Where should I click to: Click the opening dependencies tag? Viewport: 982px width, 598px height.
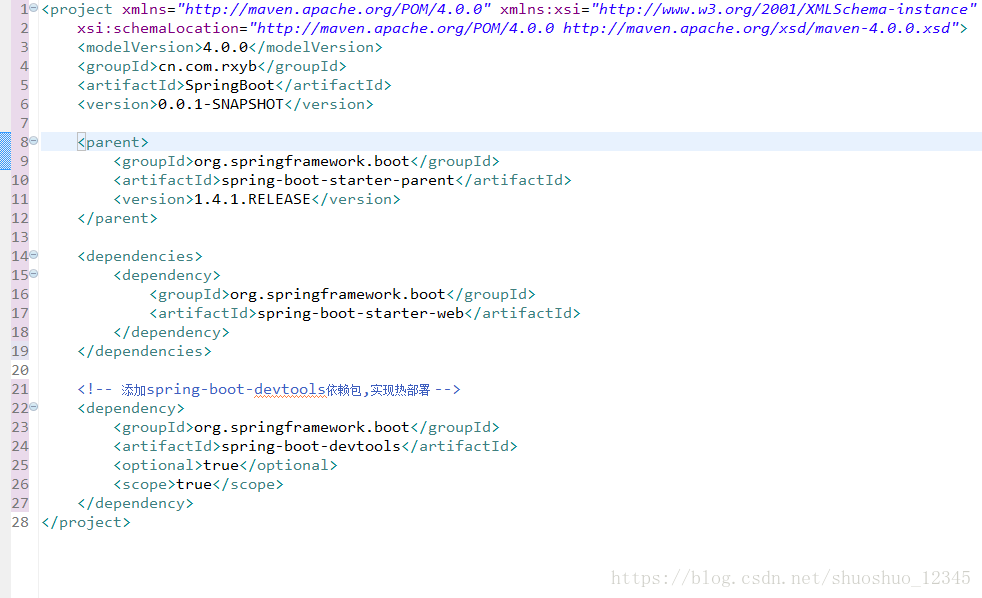[x=140, y=257]
